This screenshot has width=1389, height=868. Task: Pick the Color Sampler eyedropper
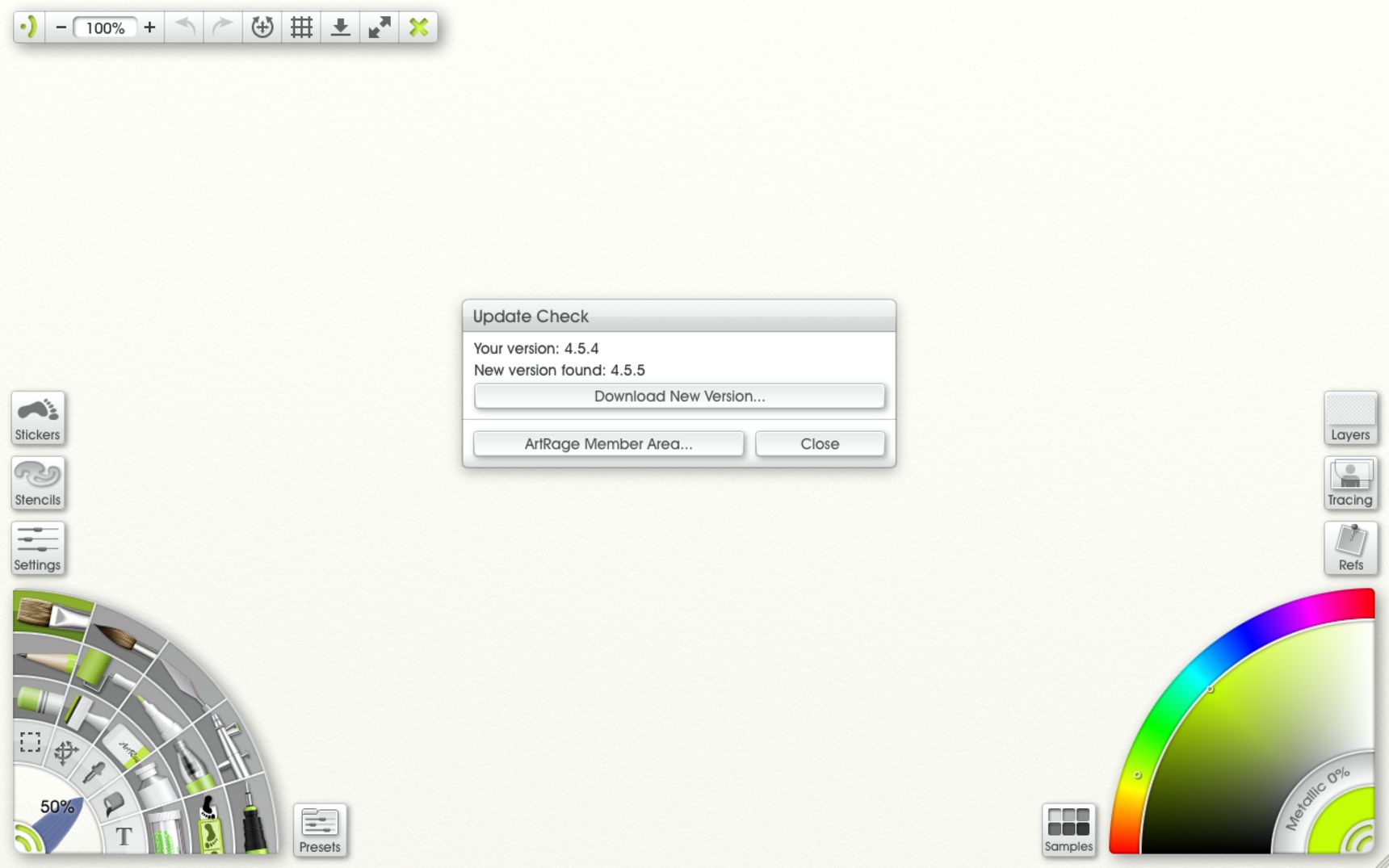click(94, 773)
